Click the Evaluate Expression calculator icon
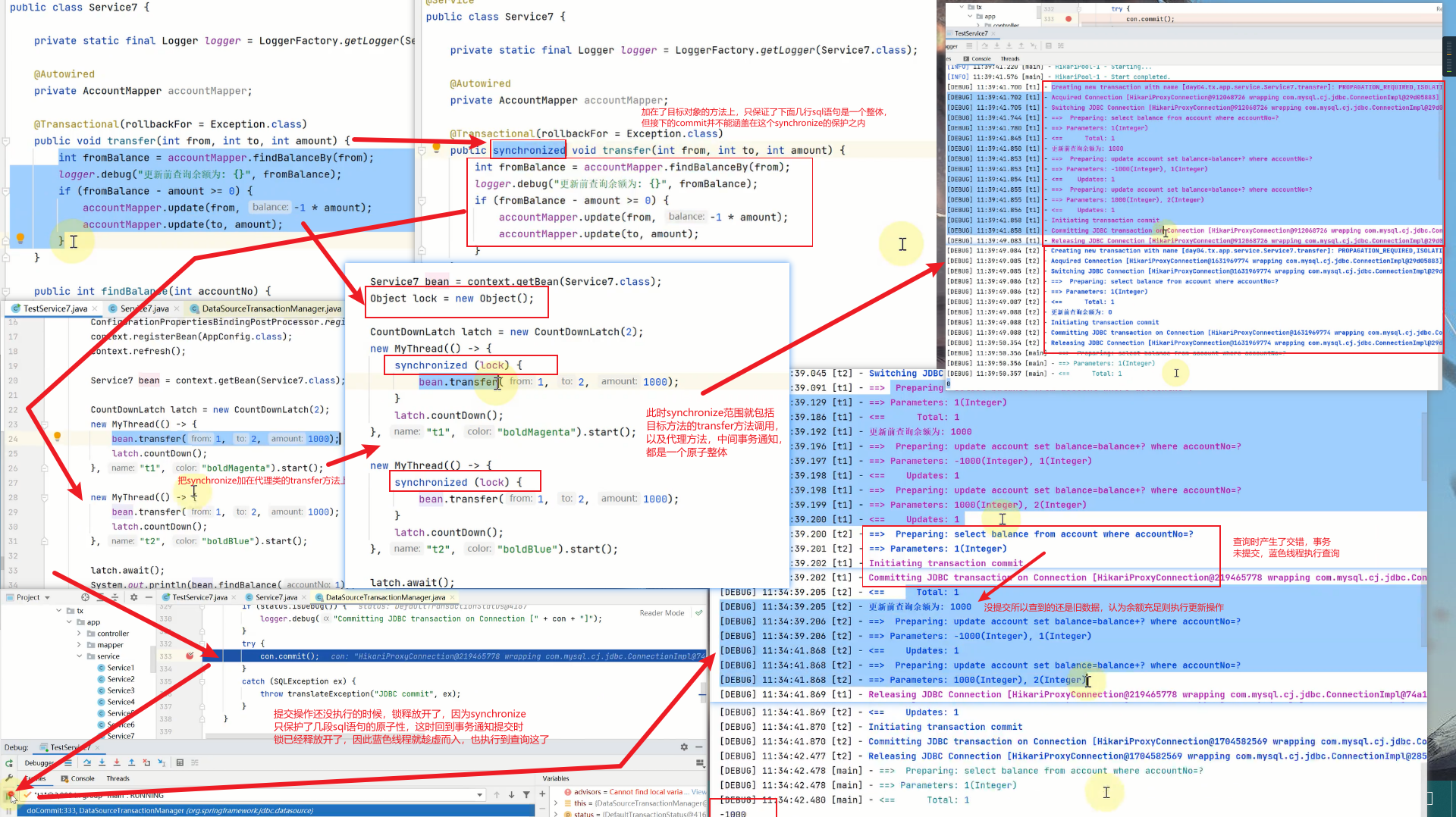Image resolution: width=1456 pixels, height=817 pixels. [180, 762]
